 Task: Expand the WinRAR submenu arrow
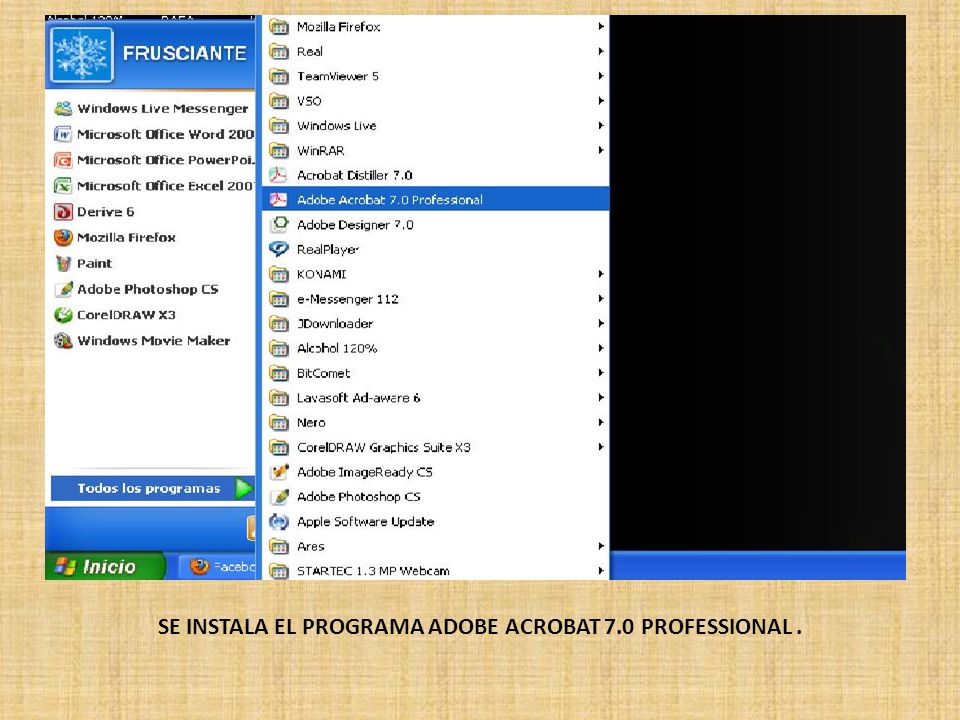tap(601, 151)
